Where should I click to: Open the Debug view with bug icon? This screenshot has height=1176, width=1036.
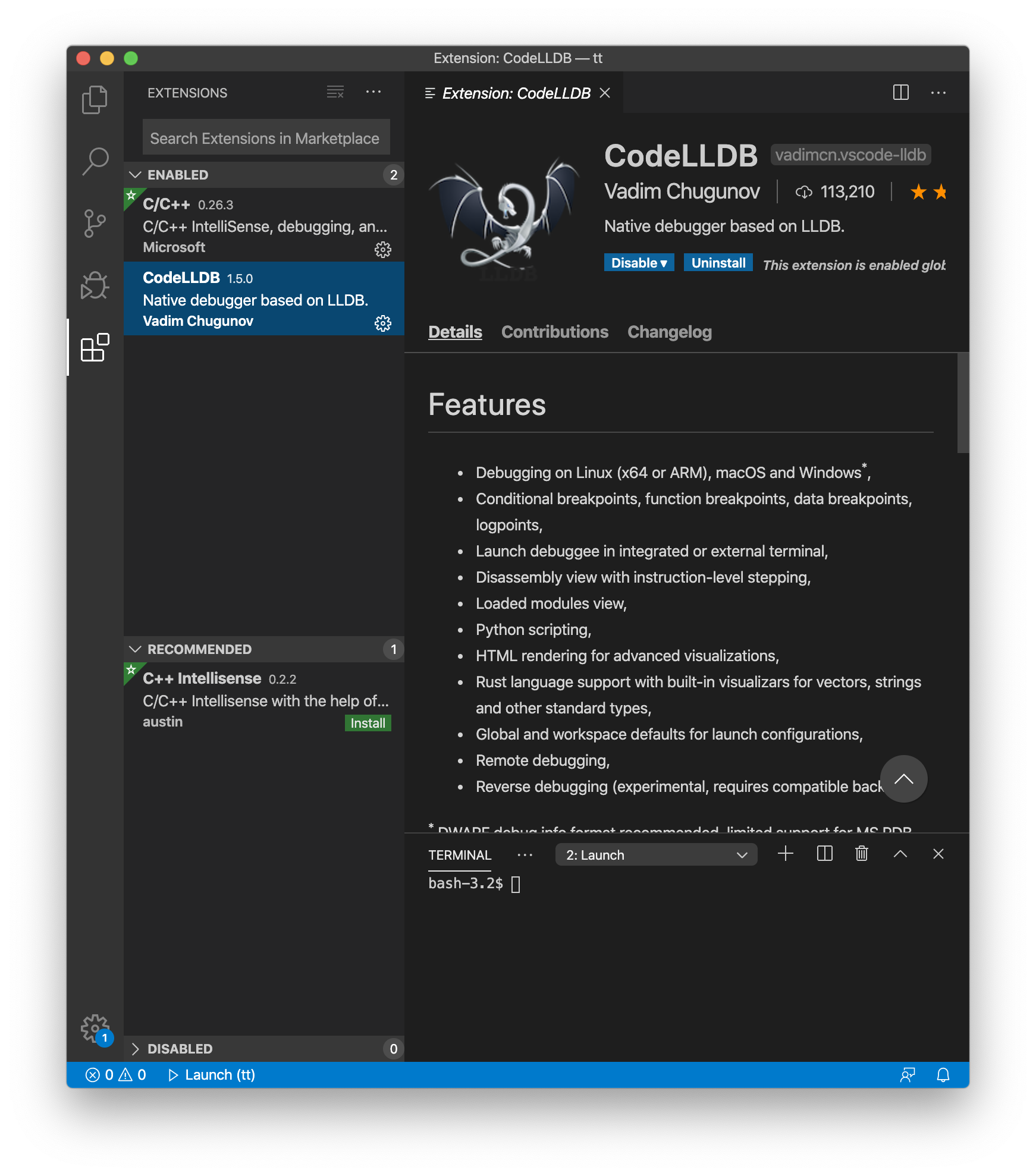point(95,285)
